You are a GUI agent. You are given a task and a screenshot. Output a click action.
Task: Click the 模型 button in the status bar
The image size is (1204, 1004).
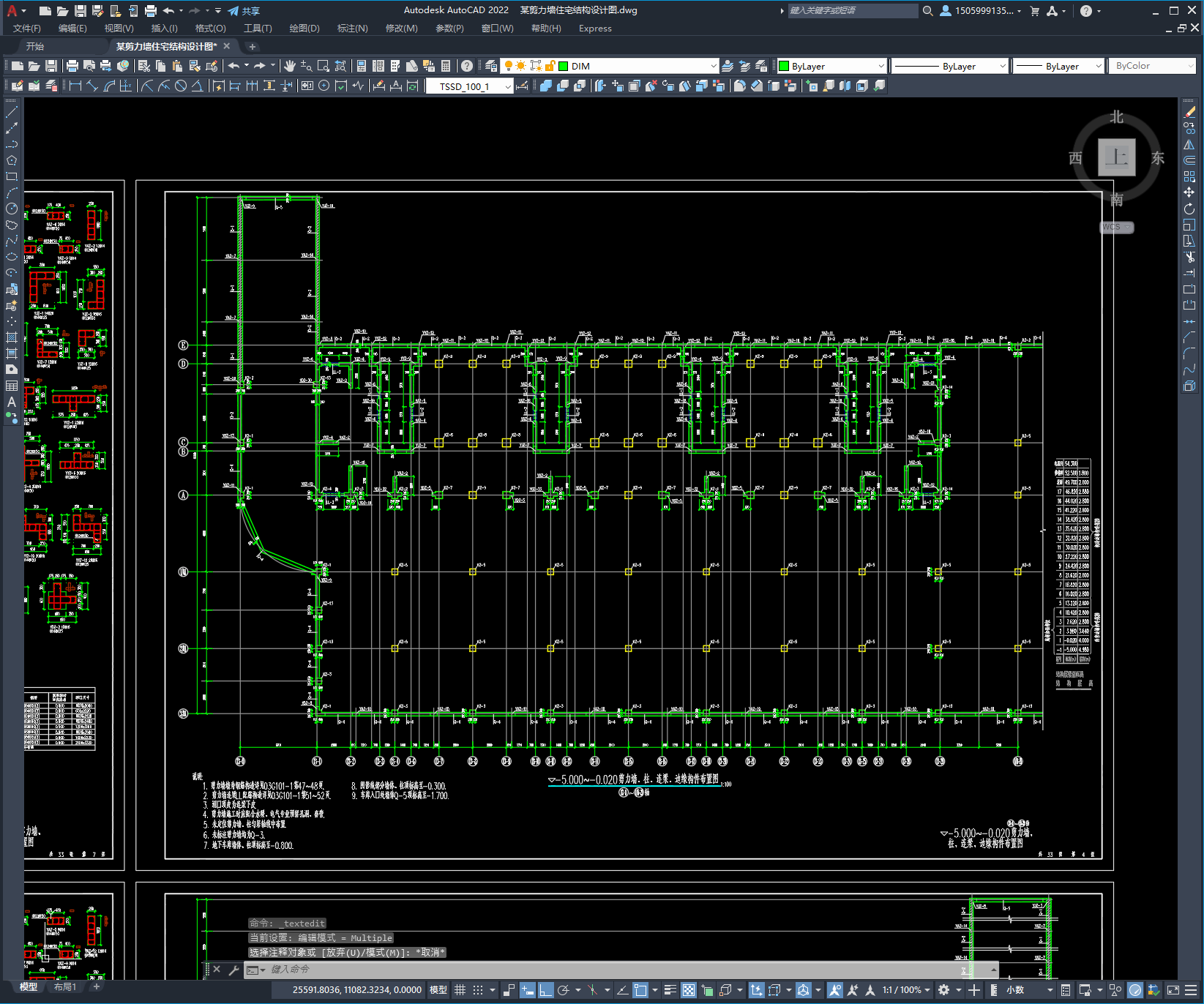(x=438, y=990)
